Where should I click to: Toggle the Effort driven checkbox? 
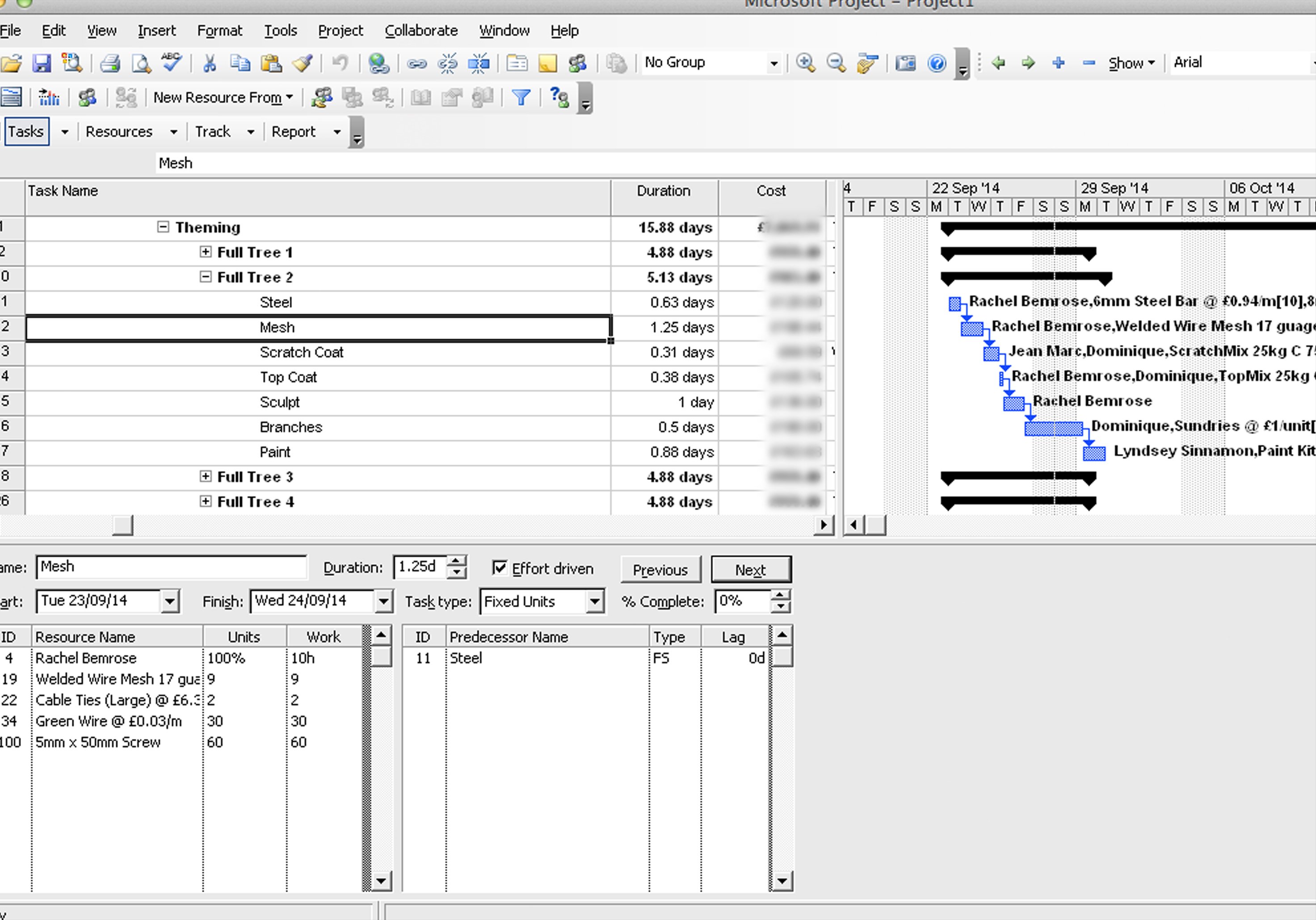pyautogui.click(x=500, y=567)
